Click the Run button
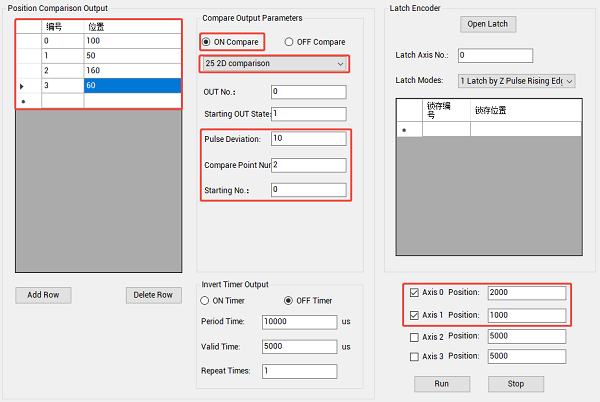Image resolution: width=600 pixels, height=402 pixels. coord(441,384)
